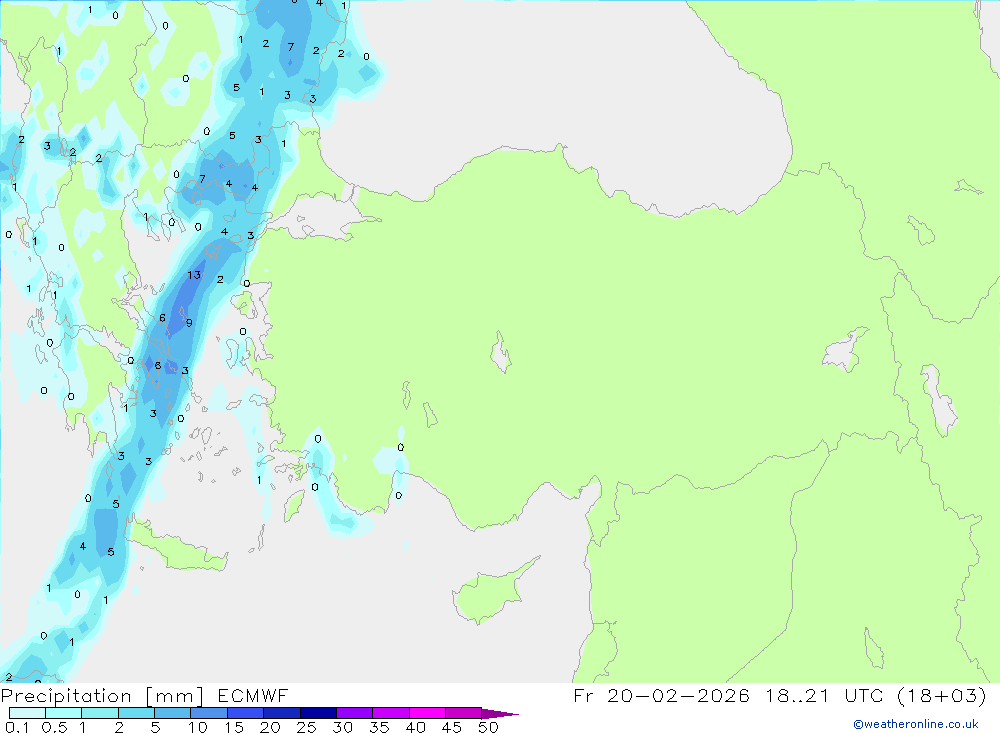Click the 2–5 mm legend color swatch
1000x733 pixels.
click(x=136, y=713)
